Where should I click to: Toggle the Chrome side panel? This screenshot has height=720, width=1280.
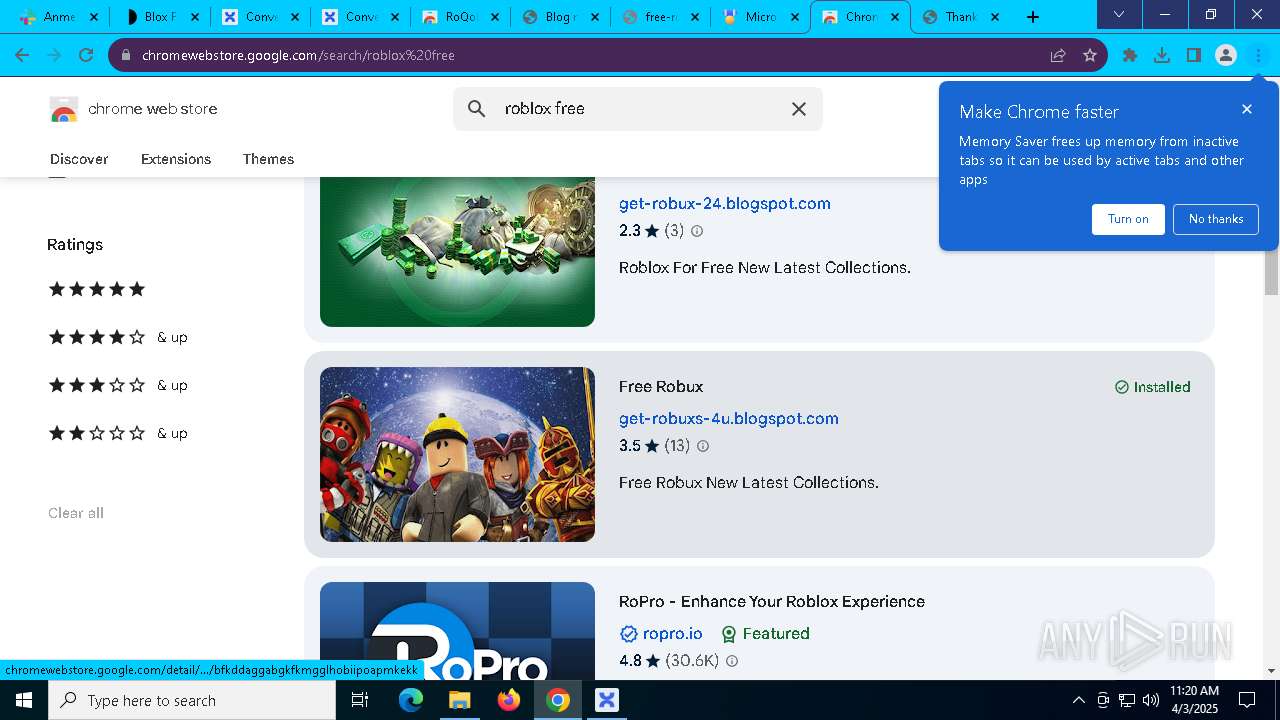pos(1194,55)
